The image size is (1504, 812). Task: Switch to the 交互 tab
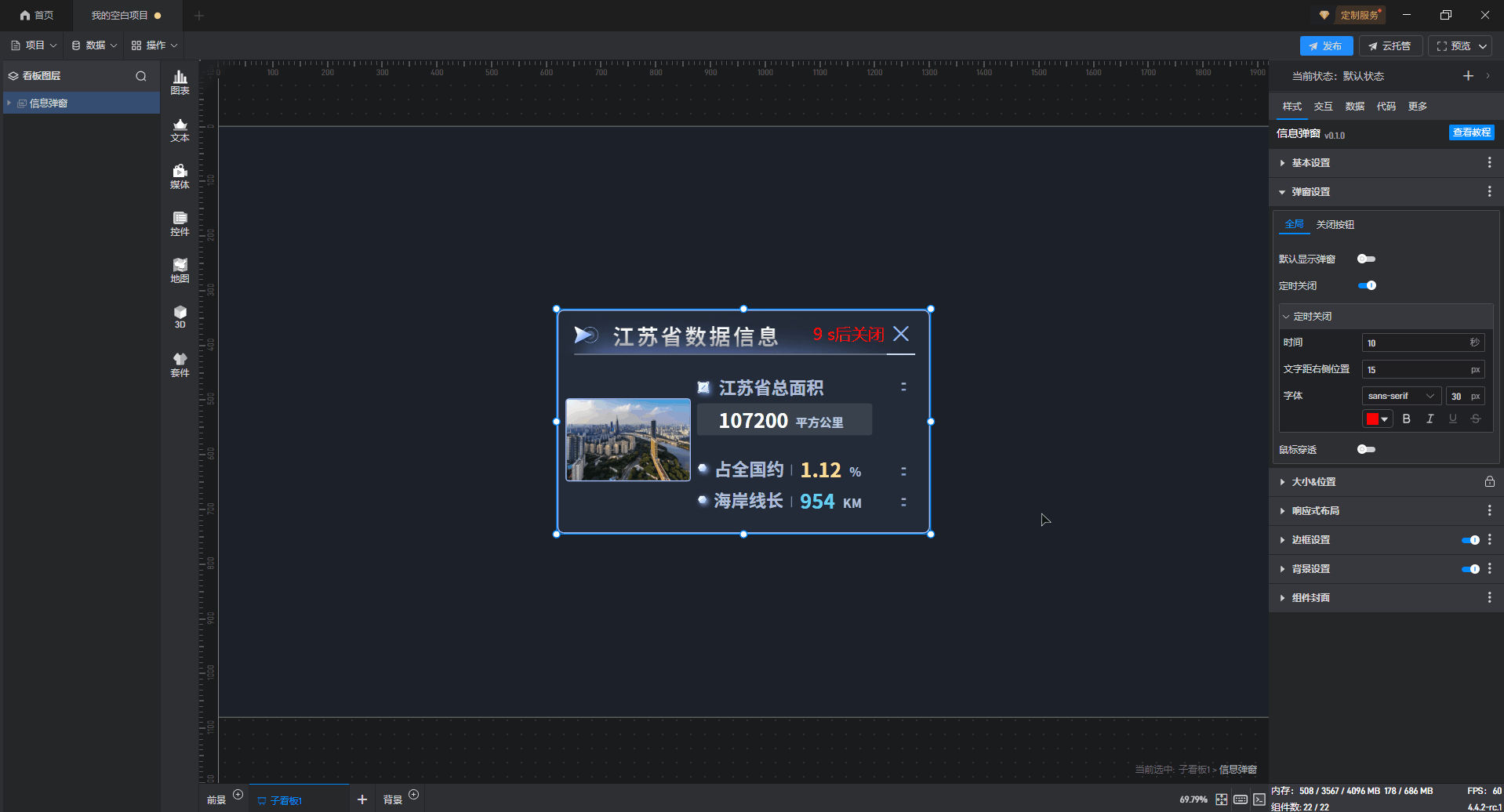(x=1323, y=107)
